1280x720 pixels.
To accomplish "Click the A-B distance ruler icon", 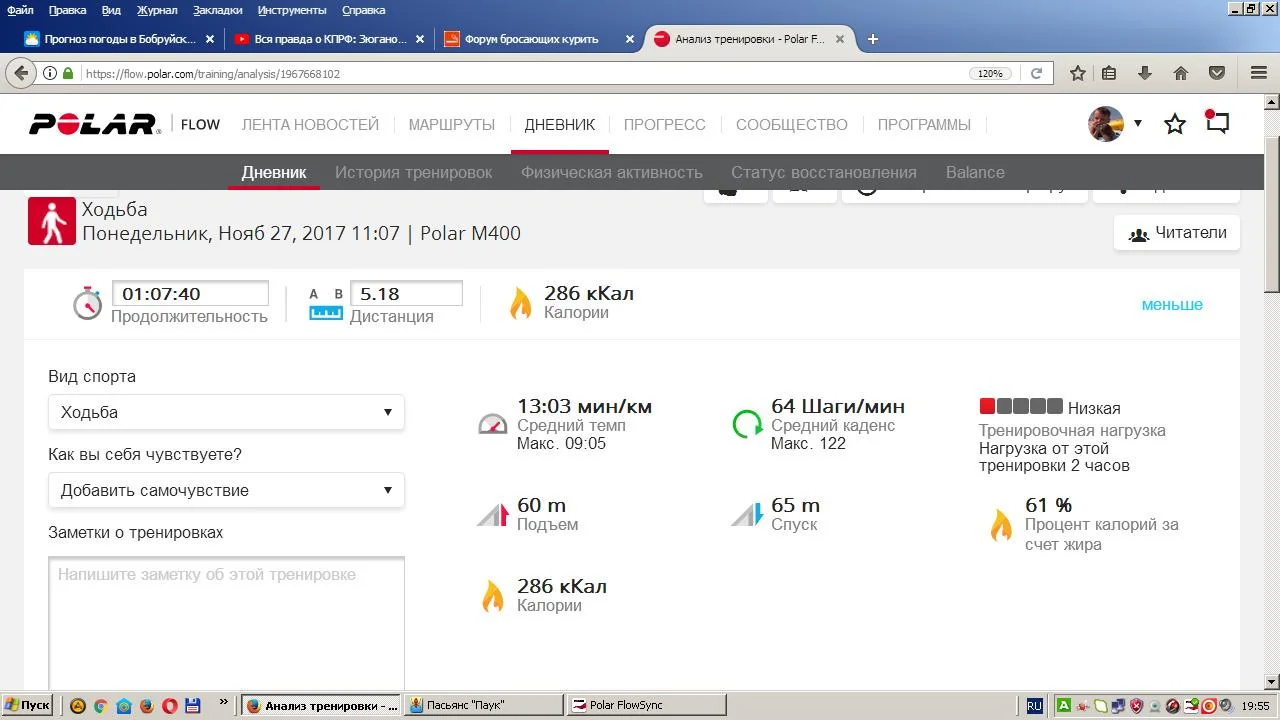I will (326, 303).
